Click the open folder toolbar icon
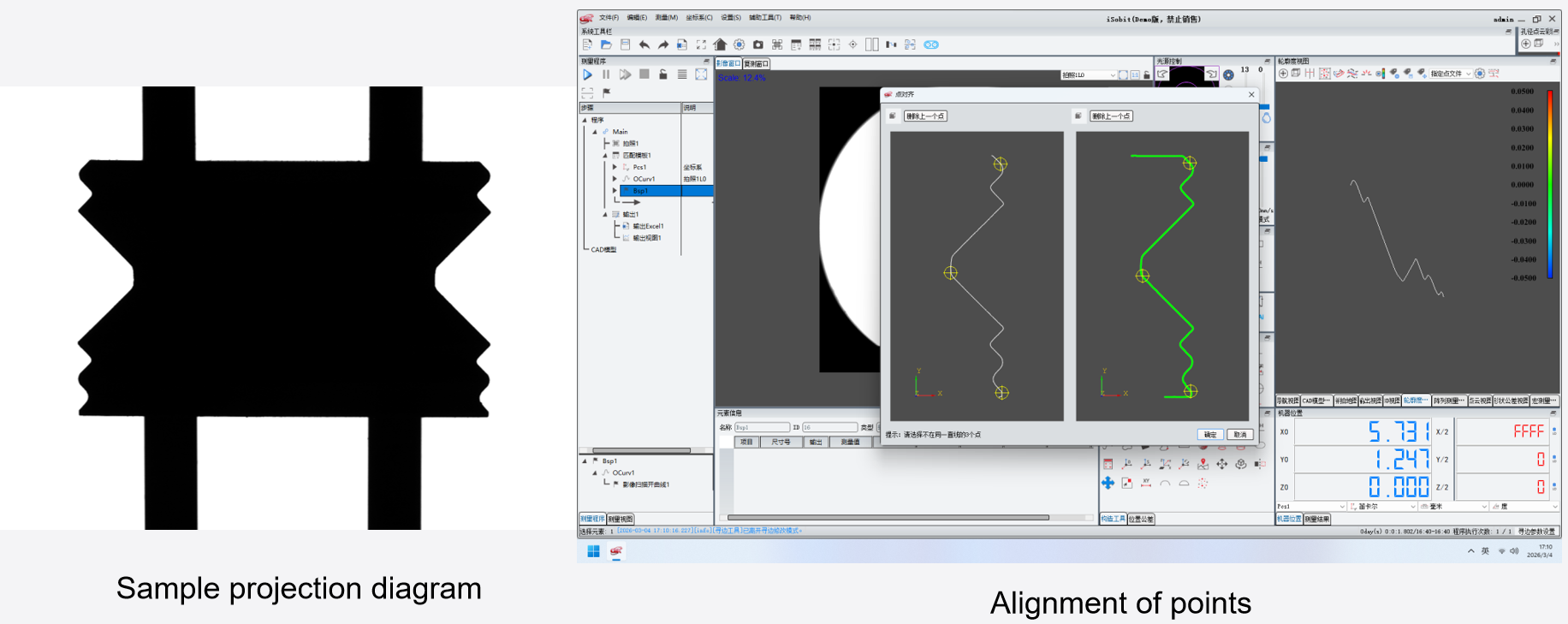This screenshot has width=1568, height=624. point(606,45)
